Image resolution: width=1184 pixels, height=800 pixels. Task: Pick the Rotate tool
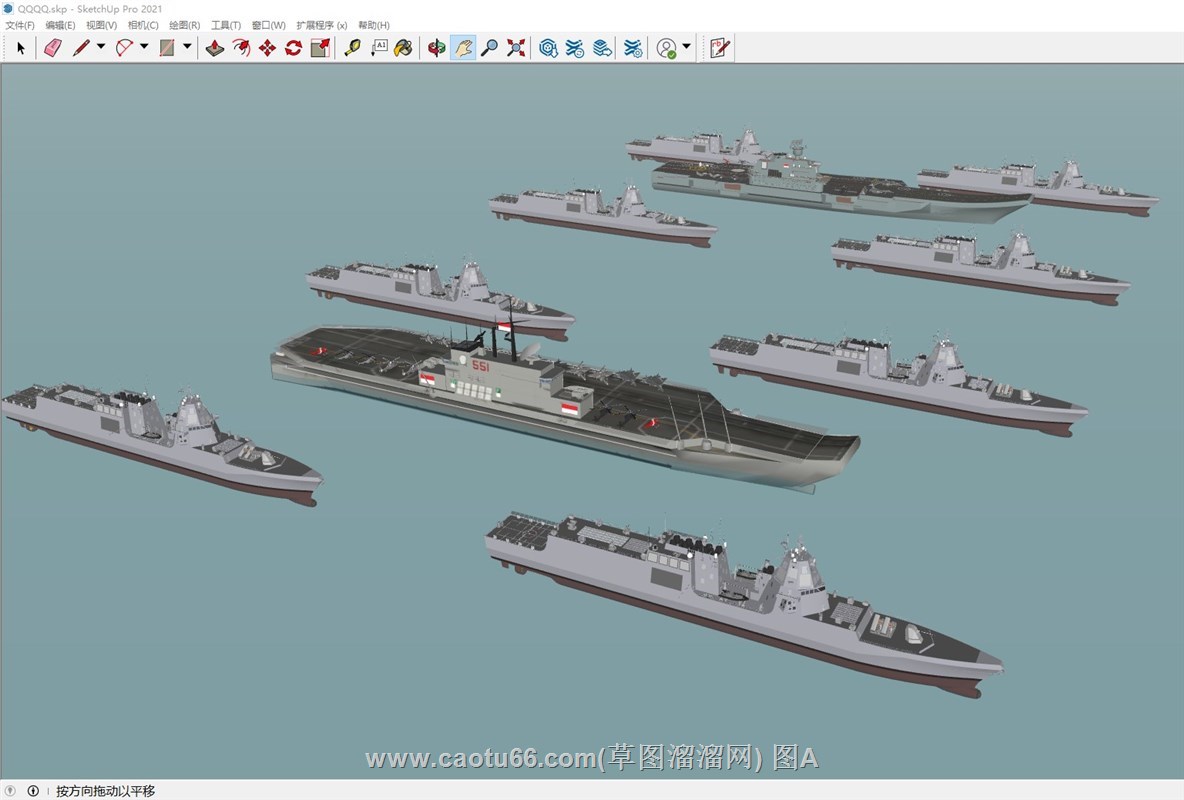click(293, 48)
